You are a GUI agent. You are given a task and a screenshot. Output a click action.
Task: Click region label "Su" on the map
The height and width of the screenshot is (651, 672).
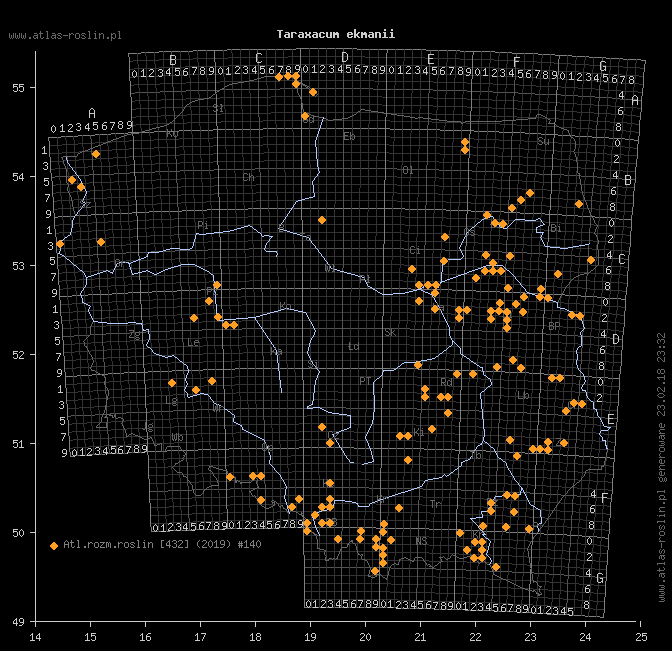(x=543, y=141)
